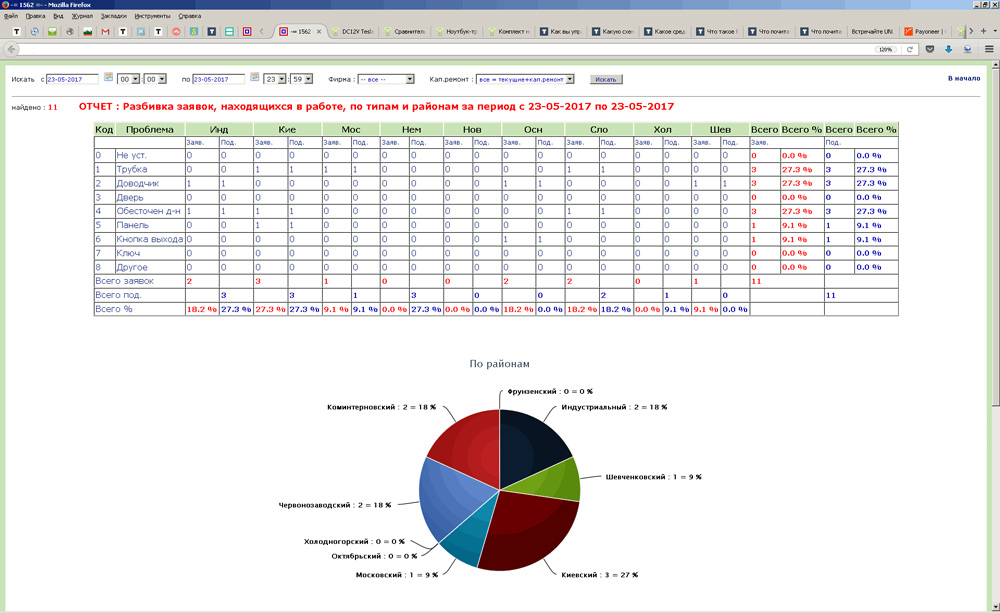Expand the Кап.ремонт dropdown
Viewport: 1000px width, 613px height.
point(527,78)
